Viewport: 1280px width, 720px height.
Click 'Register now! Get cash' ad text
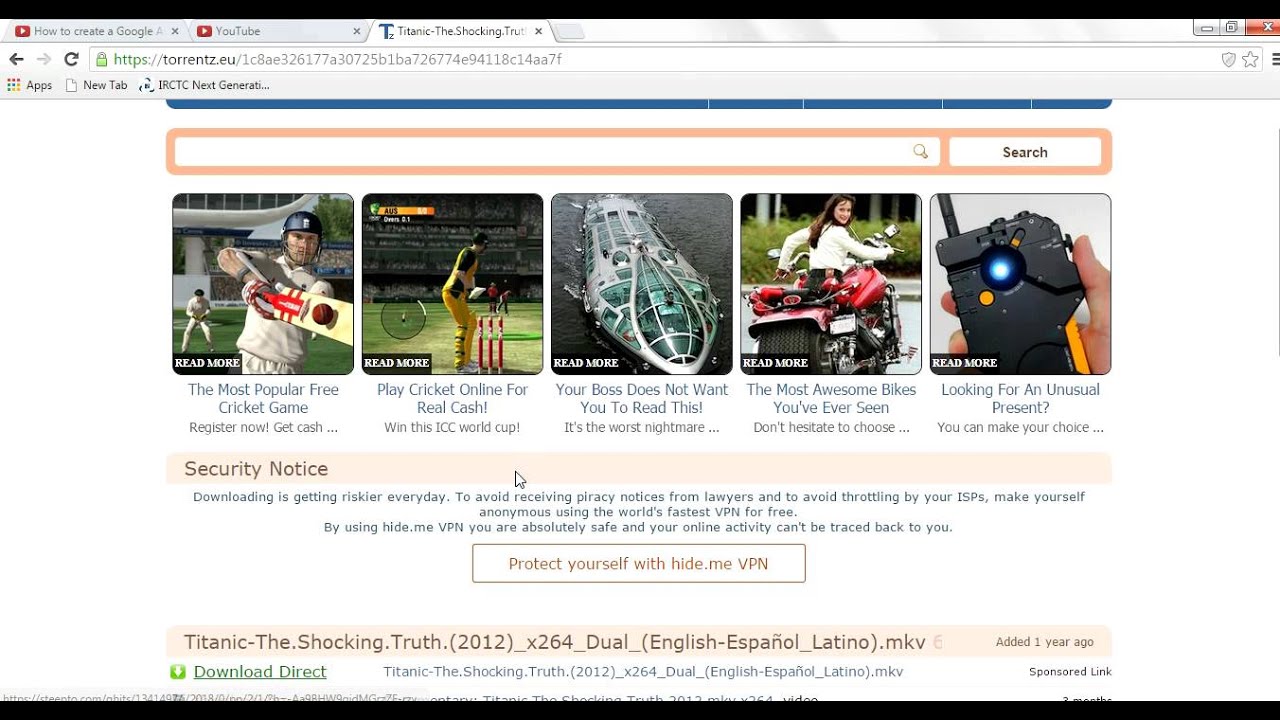(263, 428)
